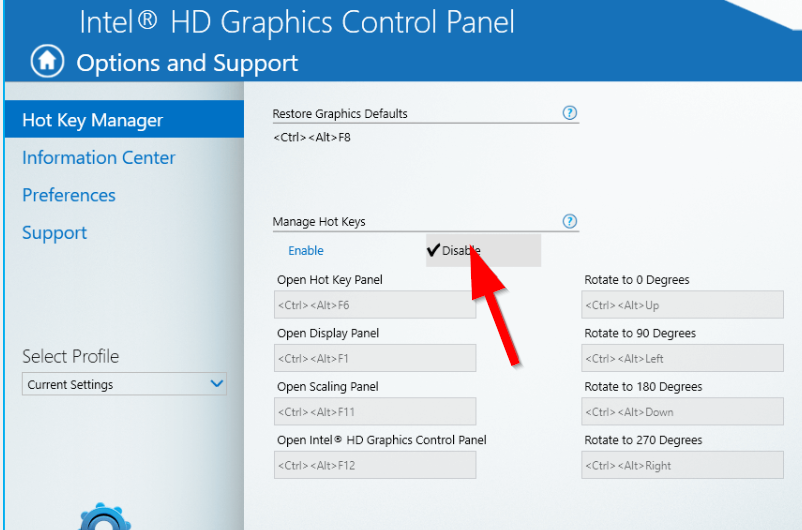Click the Open Display Panel label
Screen dimensions: 802x530
coord(328,333)
